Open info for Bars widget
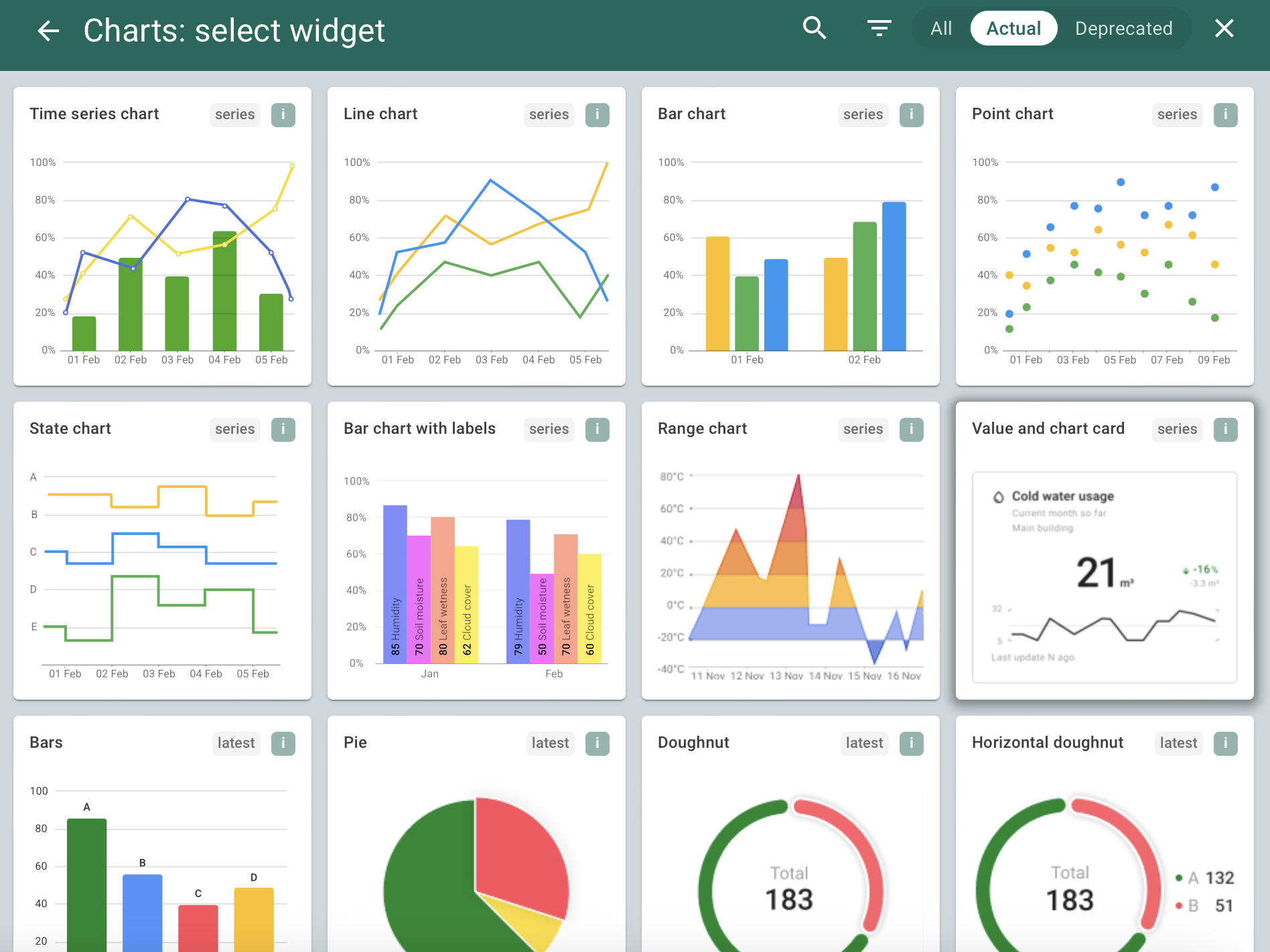Screen dimensions: 1270x952 tap(283, 743)
